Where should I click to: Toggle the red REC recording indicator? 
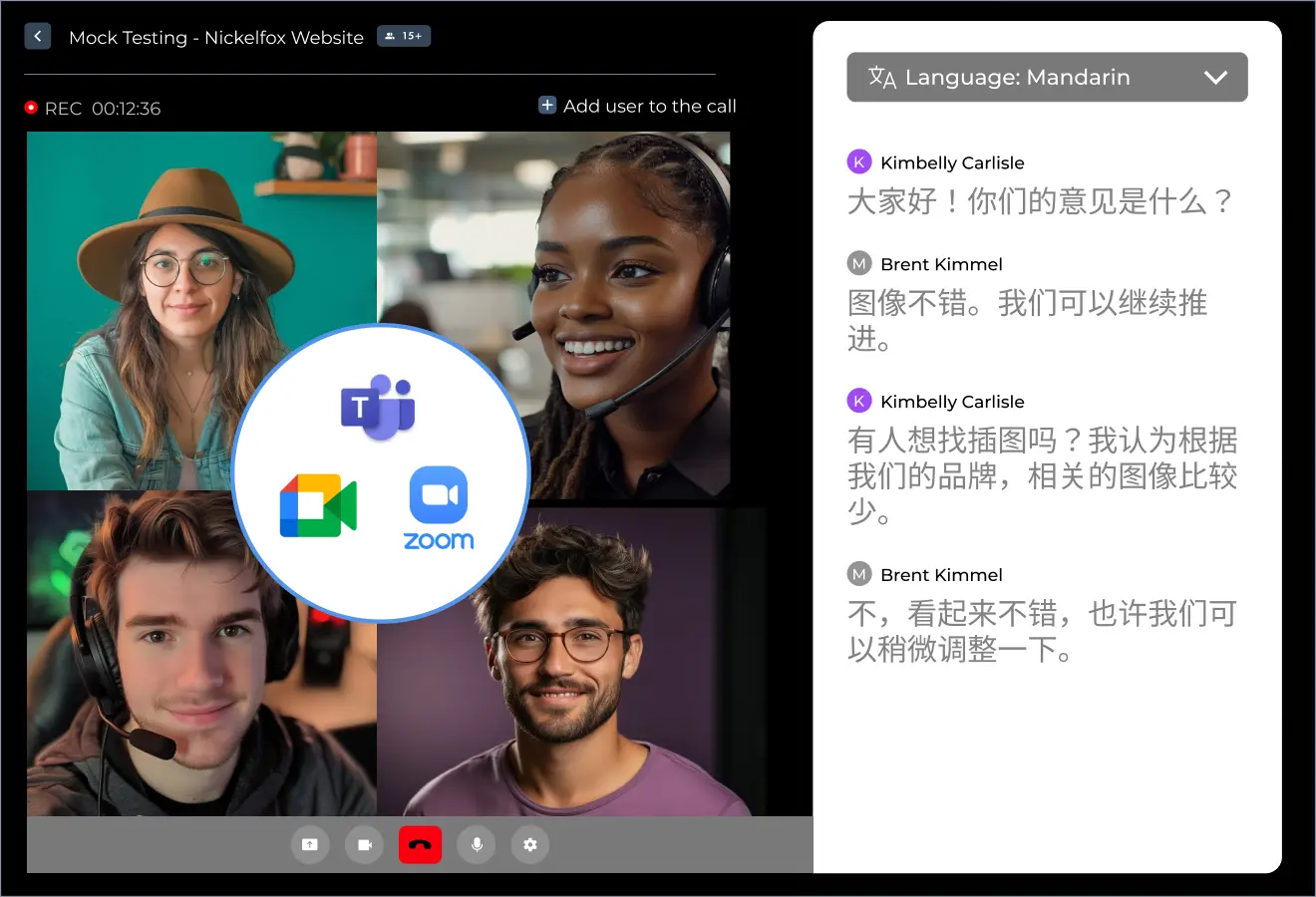click(31, 108)
